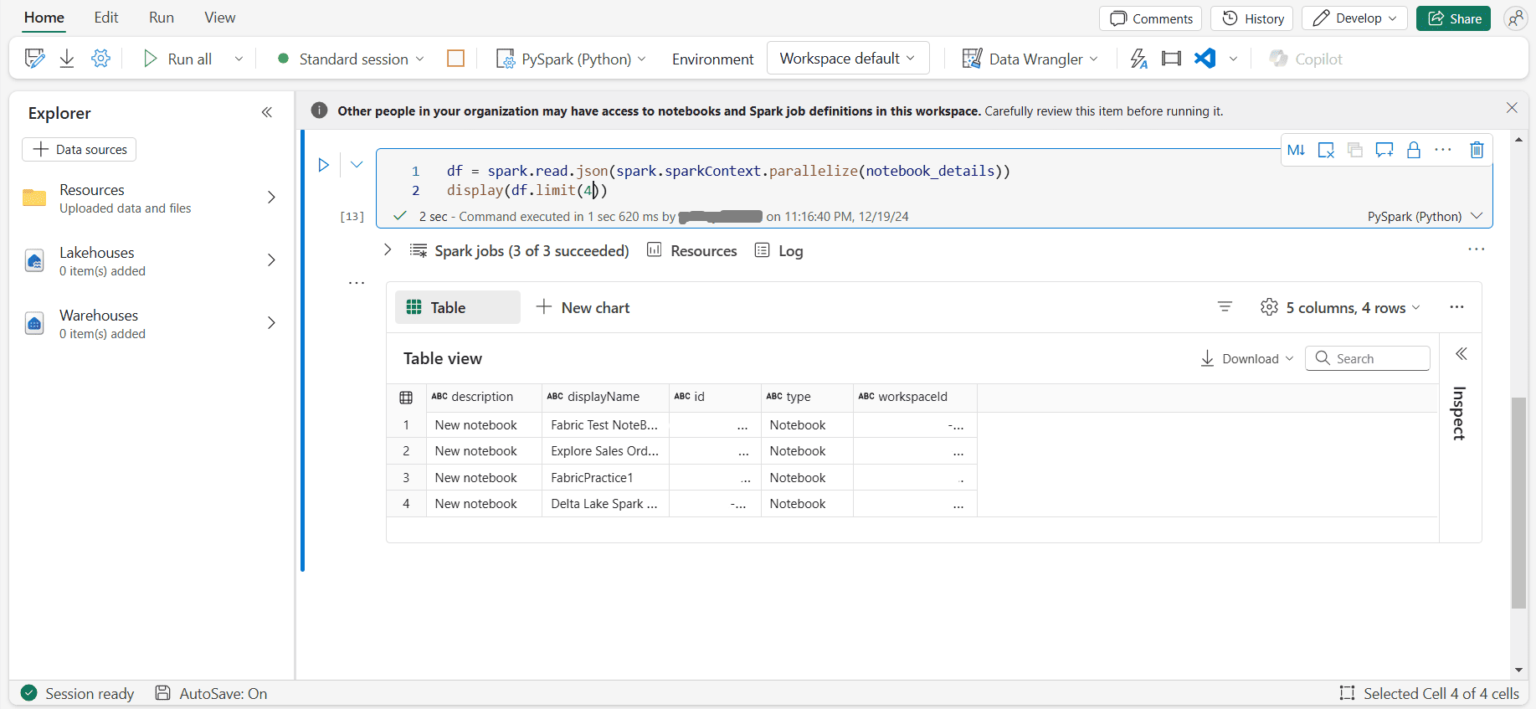Select all rows via table grid icon
Image resolution: width=1536 pixels, height=709 pixels.
point(406,397)
